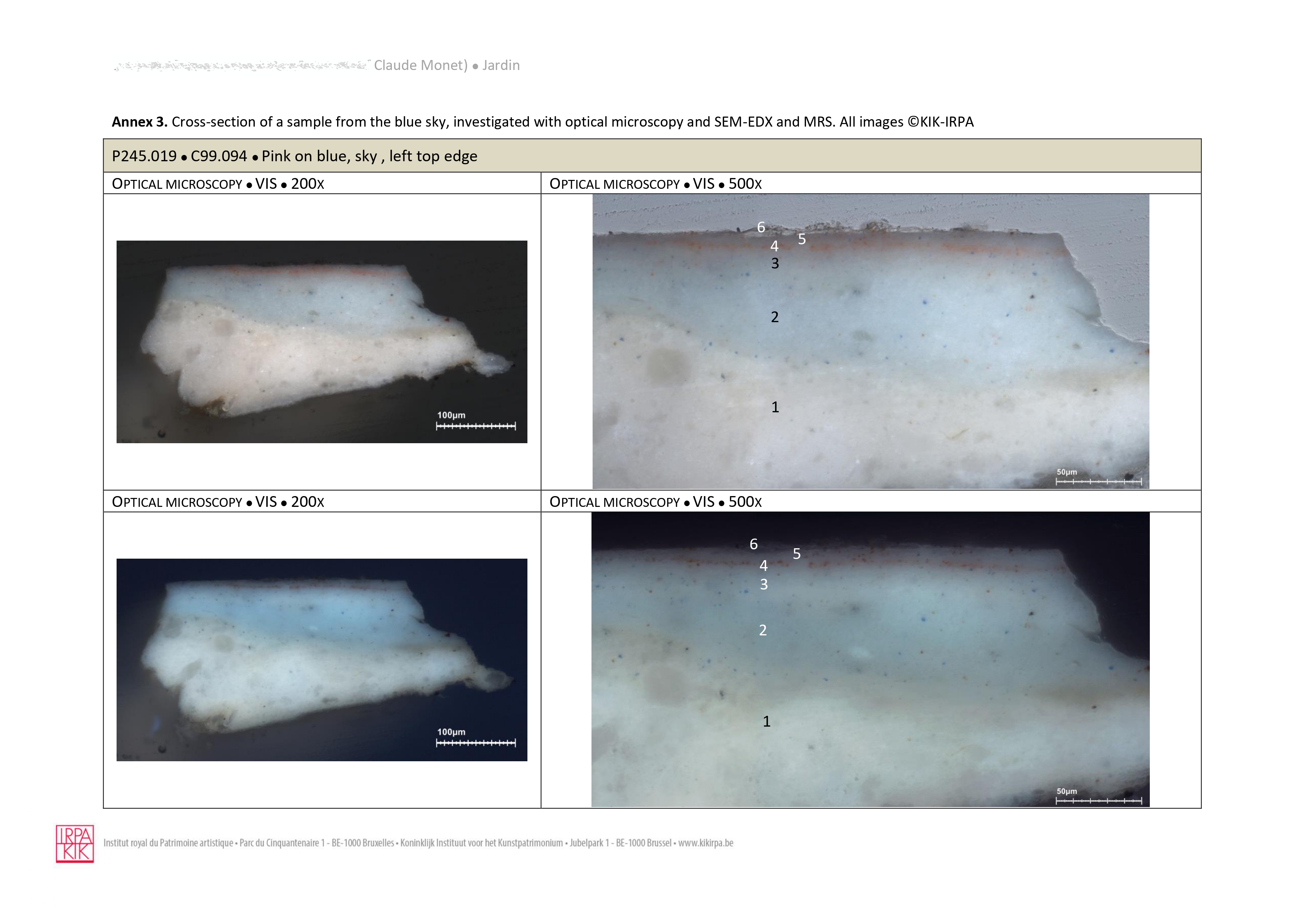
Task: Click the www.kikirpa.be footer link
Action: (705, 842)
